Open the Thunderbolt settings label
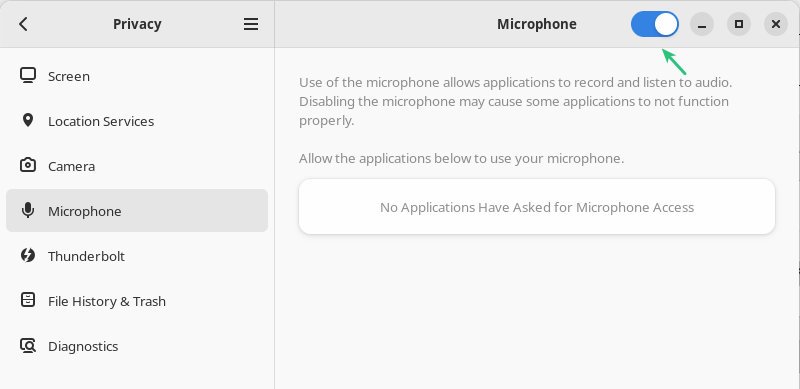 [86, 256]
